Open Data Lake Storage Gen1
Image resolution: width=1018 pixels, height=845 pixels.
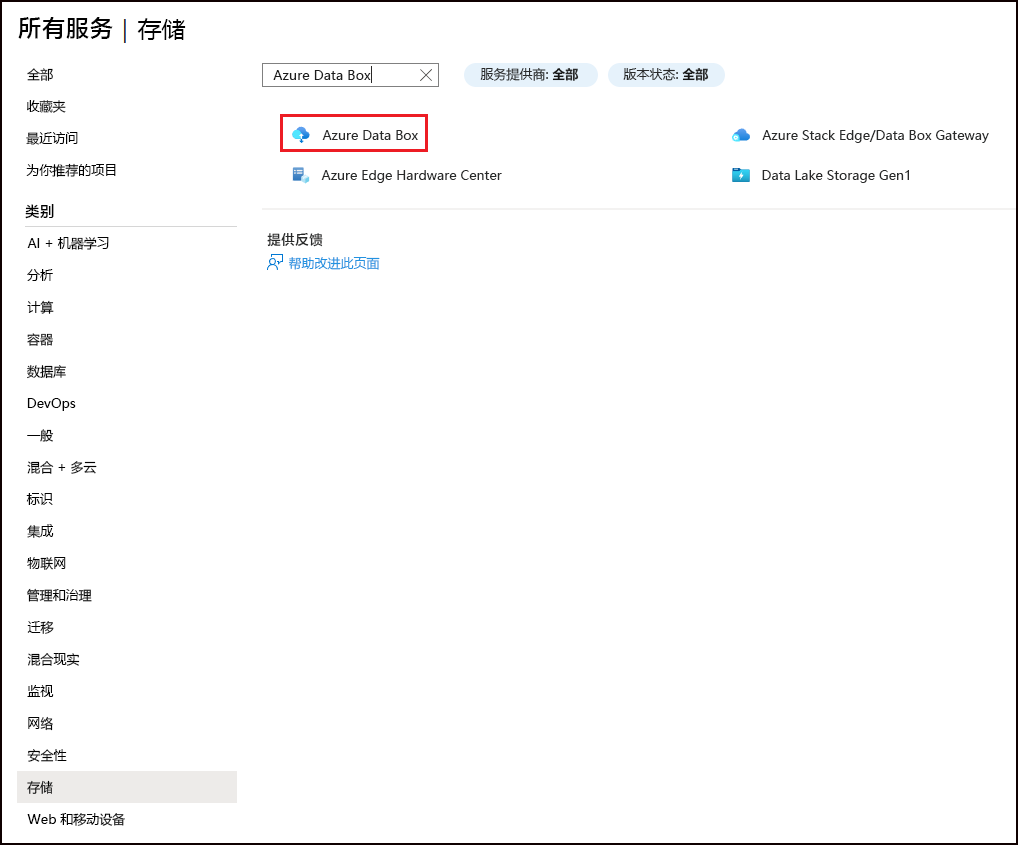tap(836, 175)
